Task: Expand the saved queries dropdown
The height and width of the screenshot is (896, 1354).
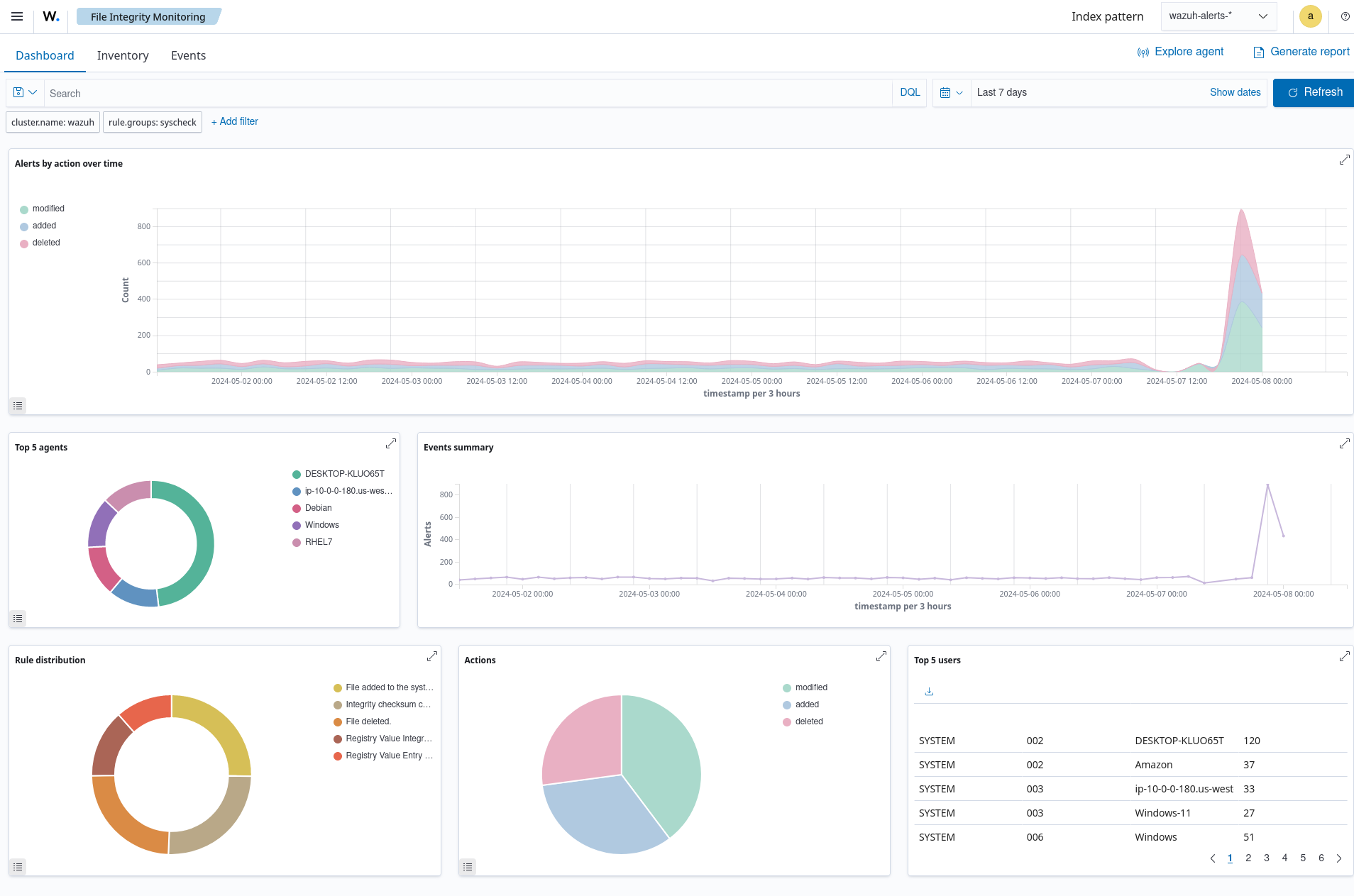Action: pos(25,93)
